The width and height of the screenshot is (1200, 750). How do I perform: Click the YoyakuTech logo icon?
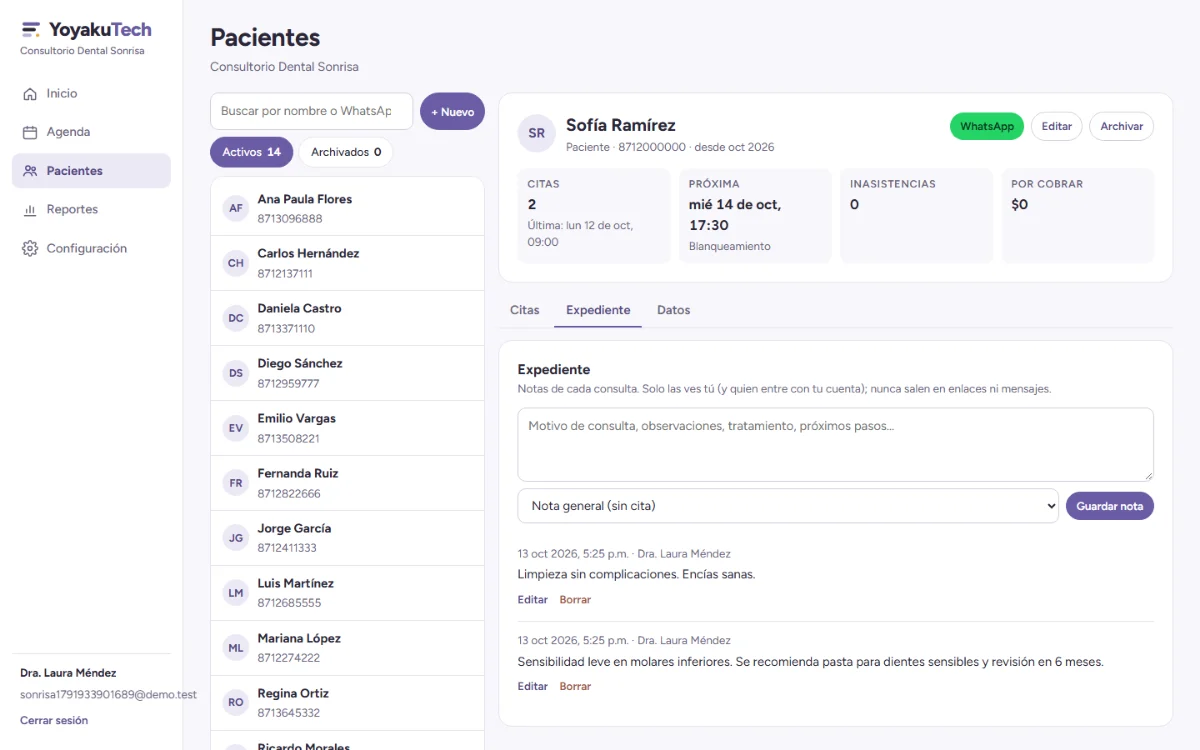click(31, 30)
